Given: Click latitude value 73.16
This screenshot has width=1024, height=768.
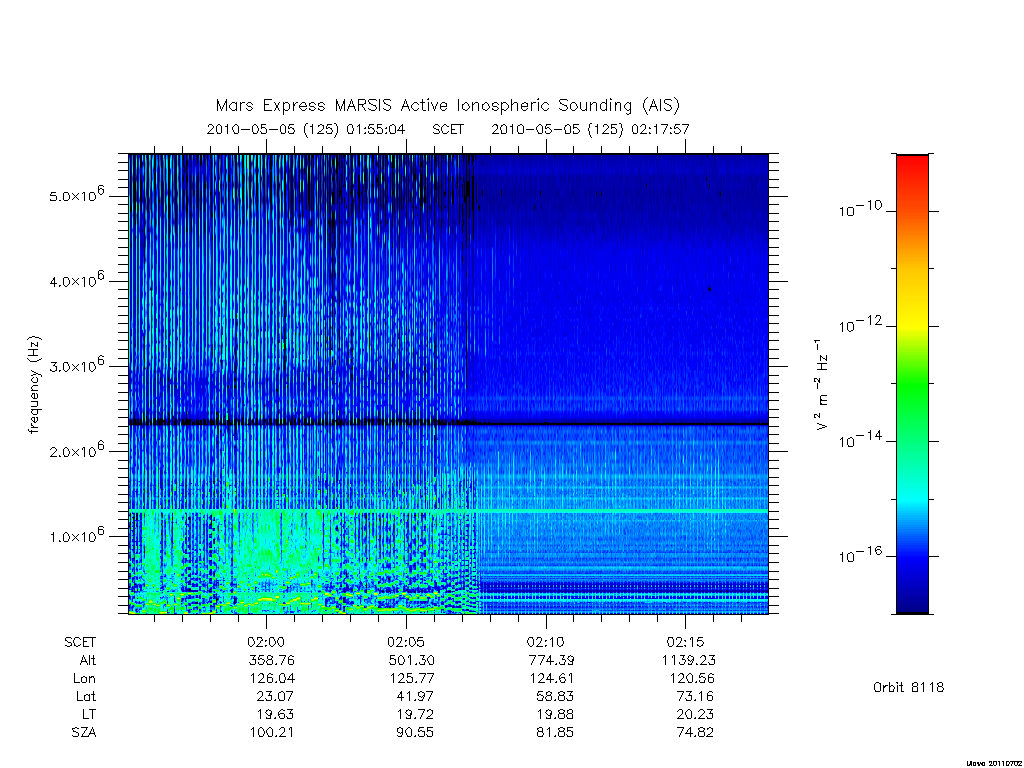Looking at the screenshot, I should (695, 697).
